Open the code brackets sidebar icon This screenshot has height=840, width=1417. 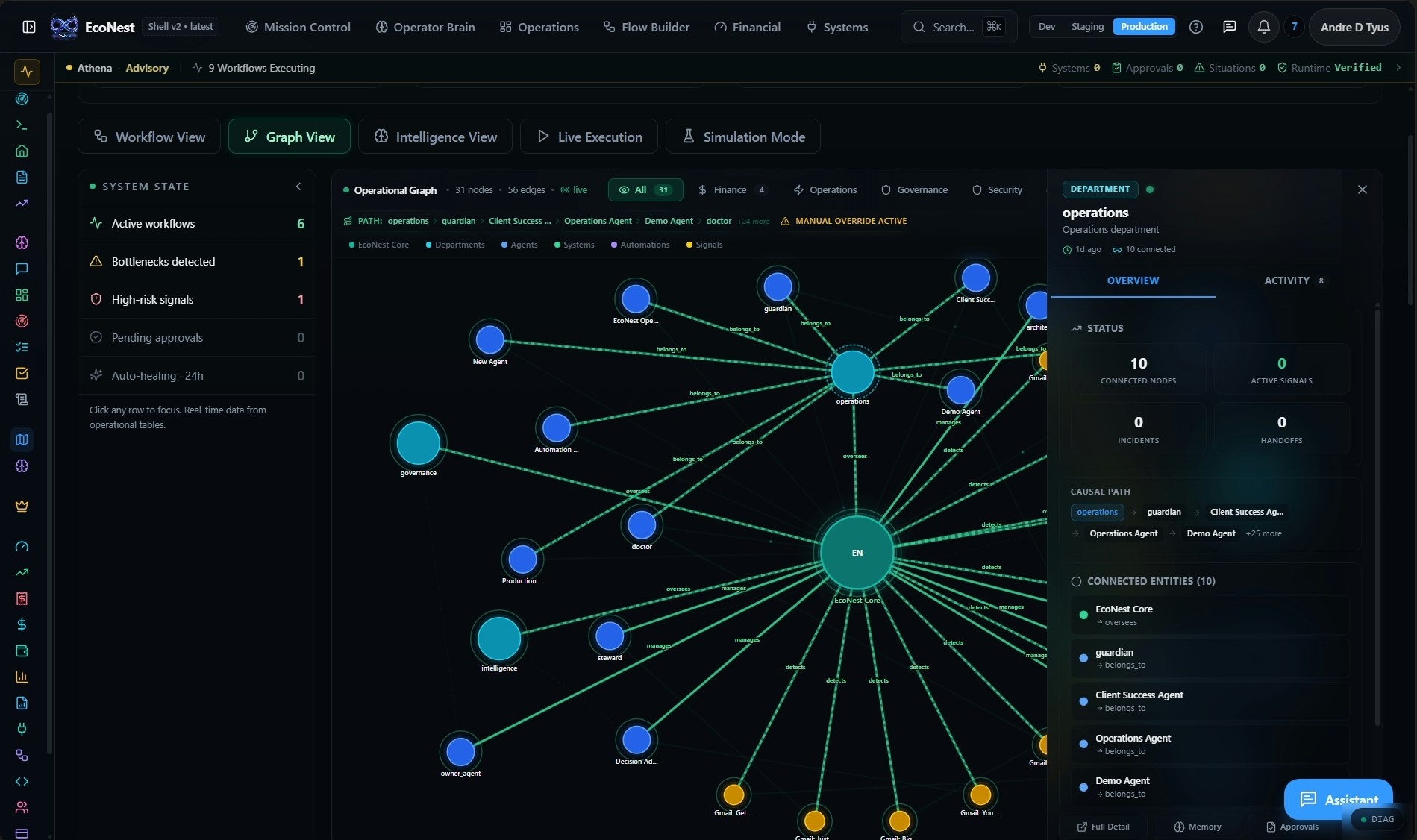click(x=22, y=781)
